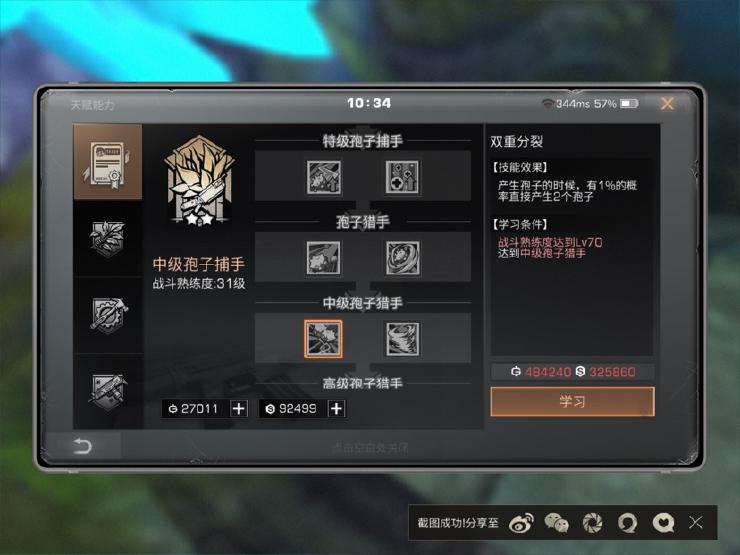Switch to gear and hammer crafting tab
This screenshot has width=740, height=555.
108,315
